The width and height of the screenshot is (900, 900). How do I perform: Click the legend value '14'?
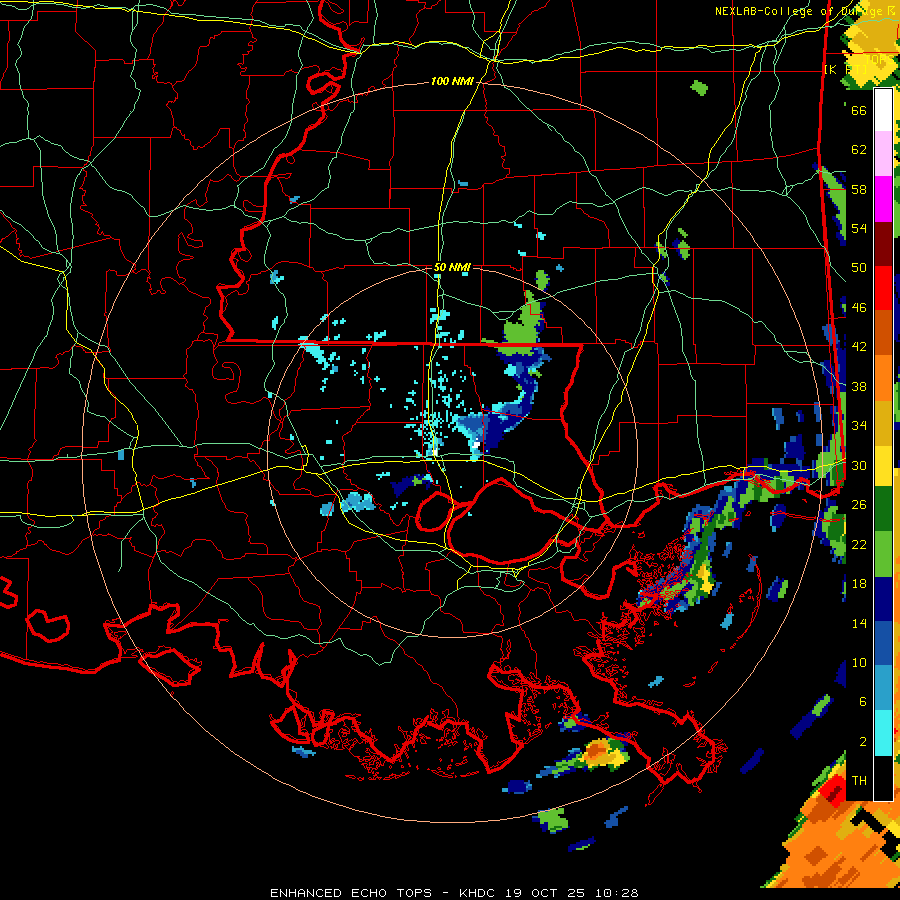coord(859,623)
